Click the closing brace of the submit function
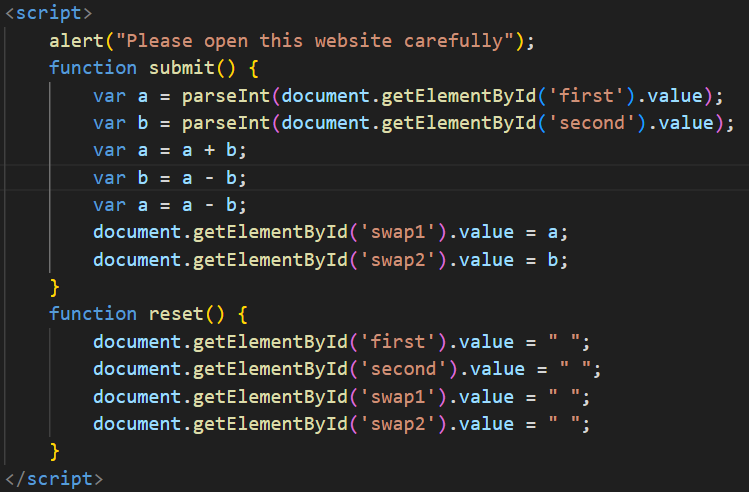The height and width of the screenshot is (492, 749). click(55, 287)
